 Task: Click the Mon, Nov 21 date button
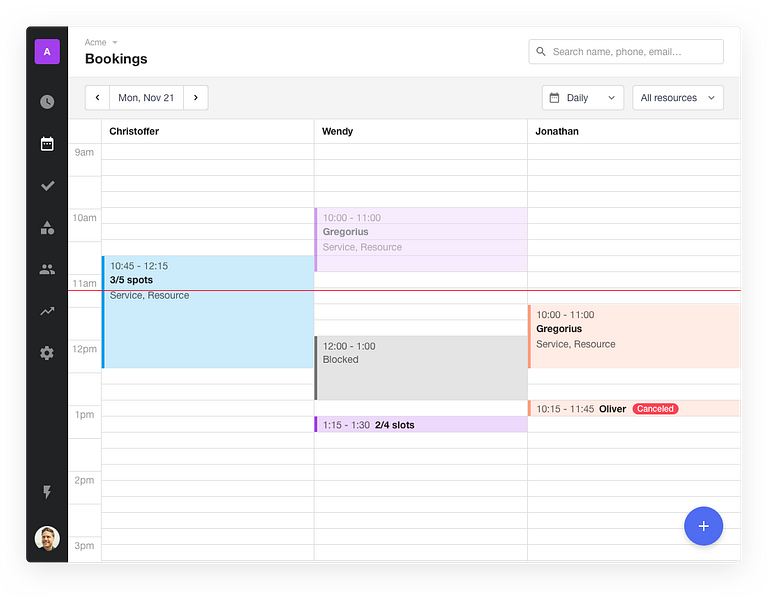[146, 98]
